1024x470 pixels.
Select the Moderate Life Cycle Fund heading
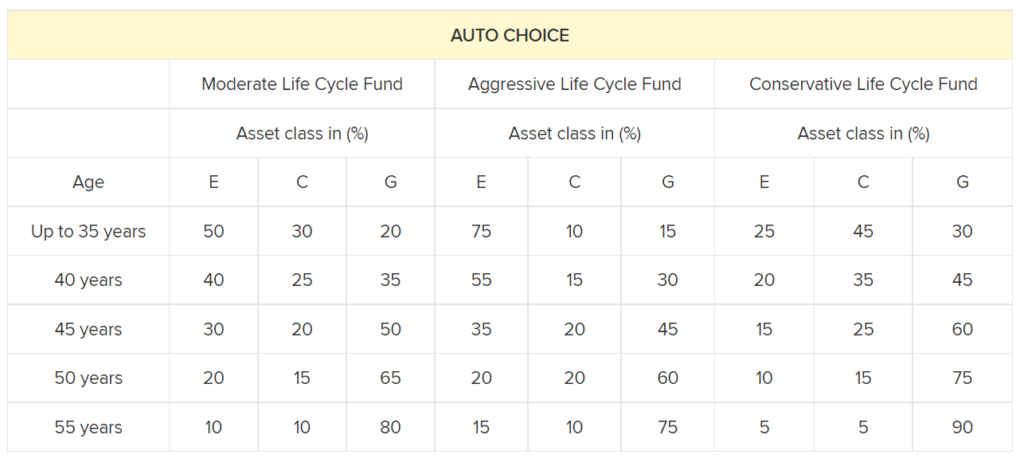tap(302, 84)
